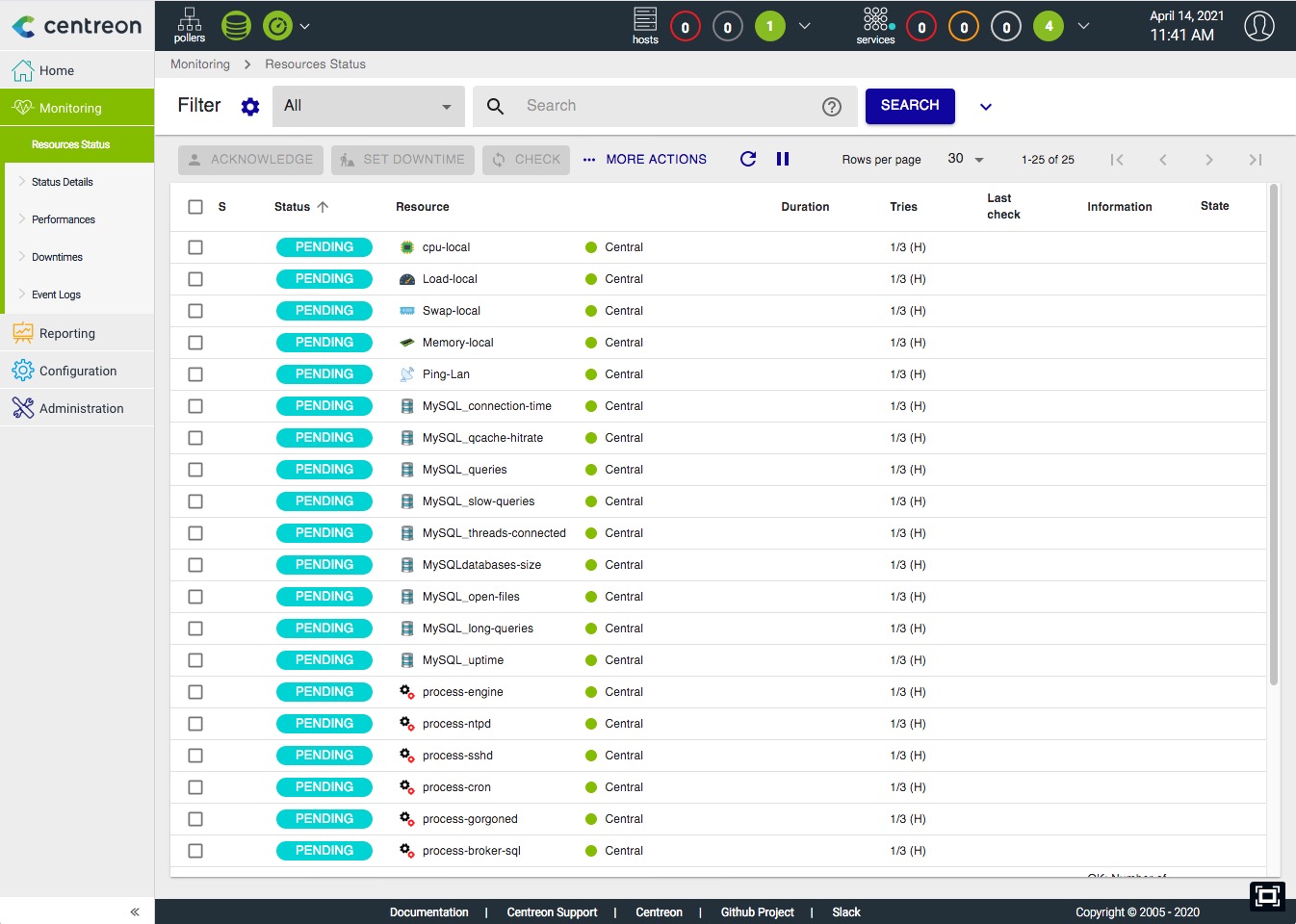The width and height of the screenshot is (1296, 924).
Task: Open the Github Project footer link
Action: 757,912
